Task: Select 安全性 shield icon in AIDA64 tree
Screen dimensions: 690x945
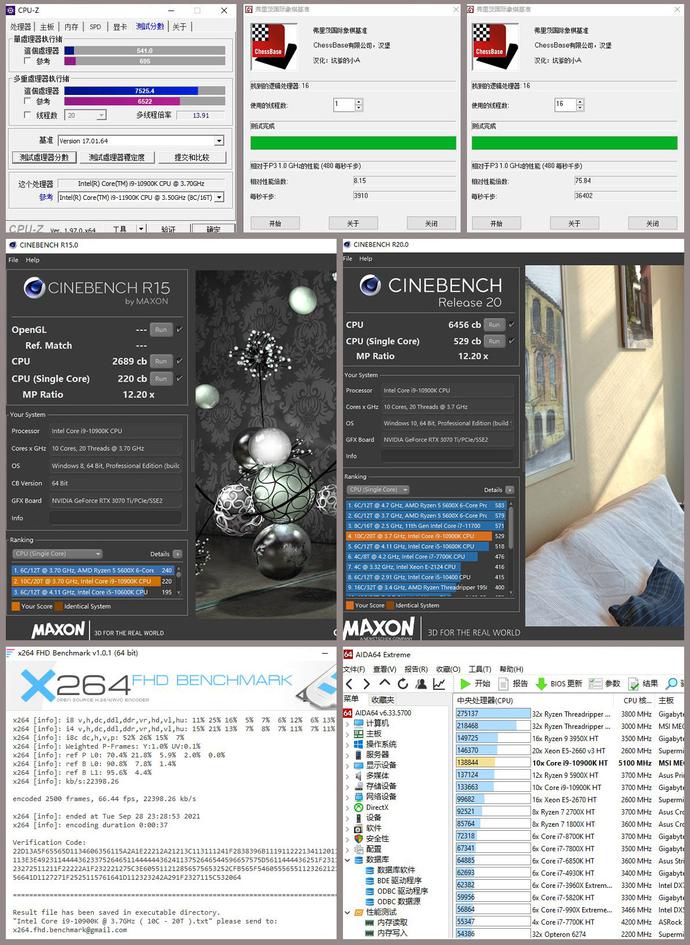Action: tap(359, 838)
